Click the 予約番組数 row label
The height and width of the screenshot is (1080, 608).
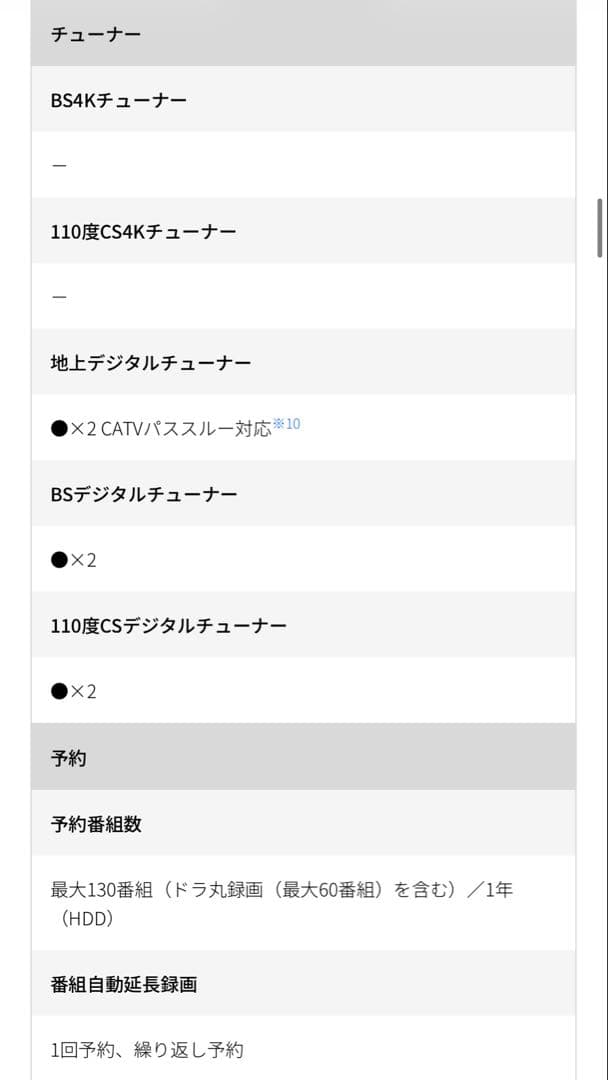click(x=96, y=824)
